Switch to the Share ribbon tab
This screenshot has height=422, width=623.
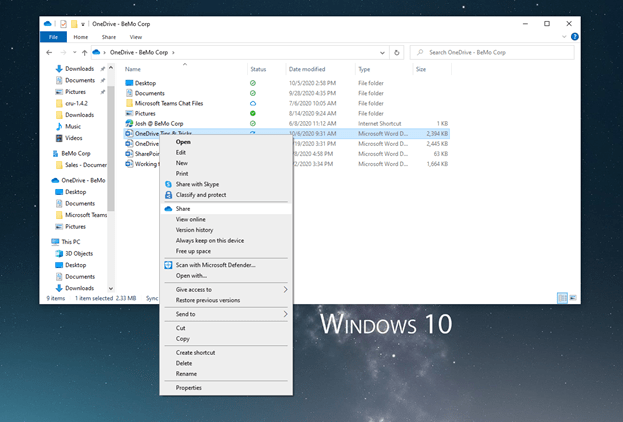tap(108, 37)
